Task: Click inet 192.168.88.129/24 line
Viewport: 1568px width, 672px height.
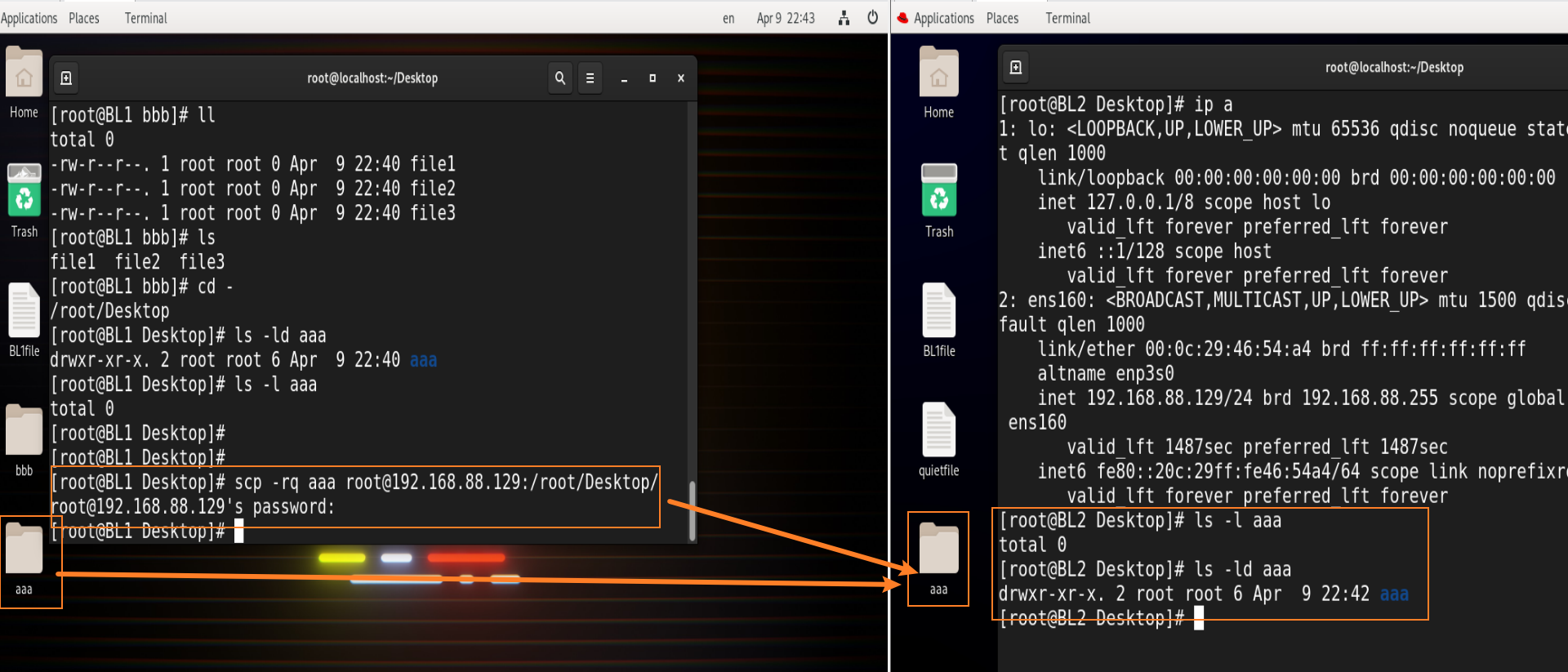Action: tap(1300, 398)
